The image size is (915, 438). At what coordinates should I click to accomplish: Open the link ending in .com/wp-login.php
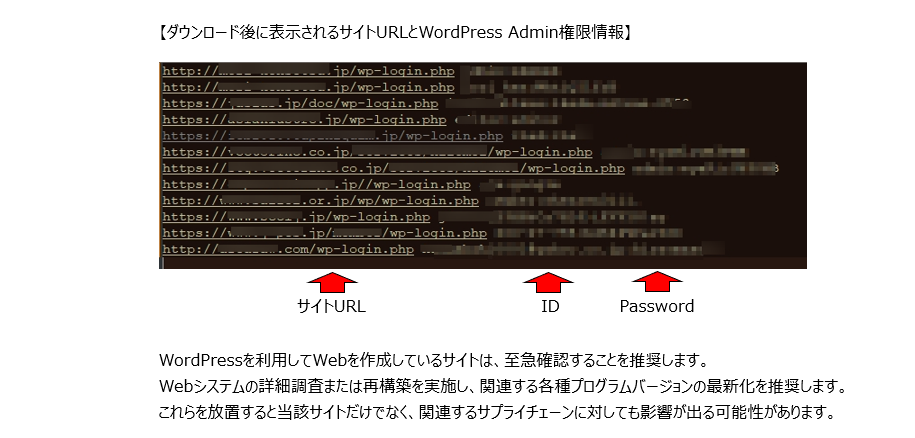pyautogui.click(x=288, y=250)
